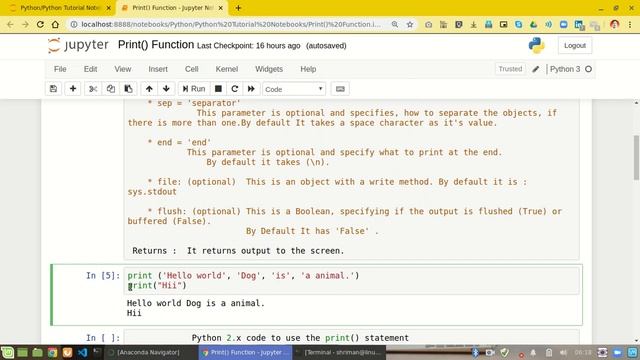Open the command palette keyboard icon
The height and width of the screenshot is (360, 640).
340,89
